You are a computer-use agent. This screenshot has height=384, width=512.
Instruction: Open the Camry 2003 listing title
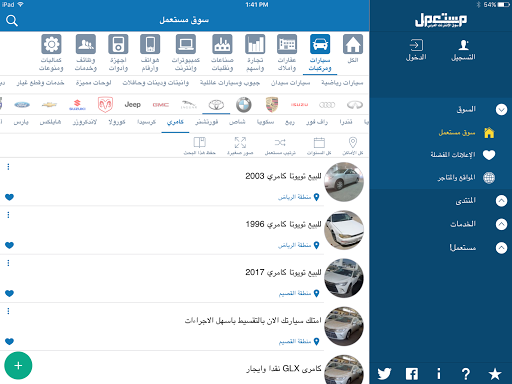point(283,176)
